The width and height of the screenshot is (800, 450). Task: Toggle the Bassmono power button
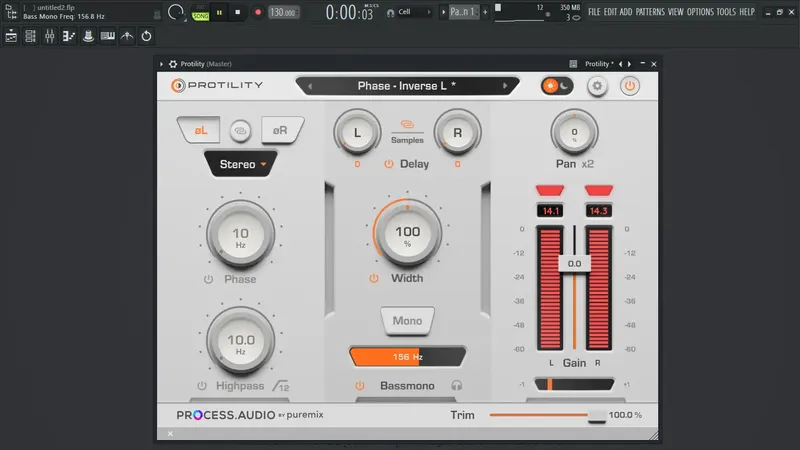pyautogui.click(x=360, y=386)
